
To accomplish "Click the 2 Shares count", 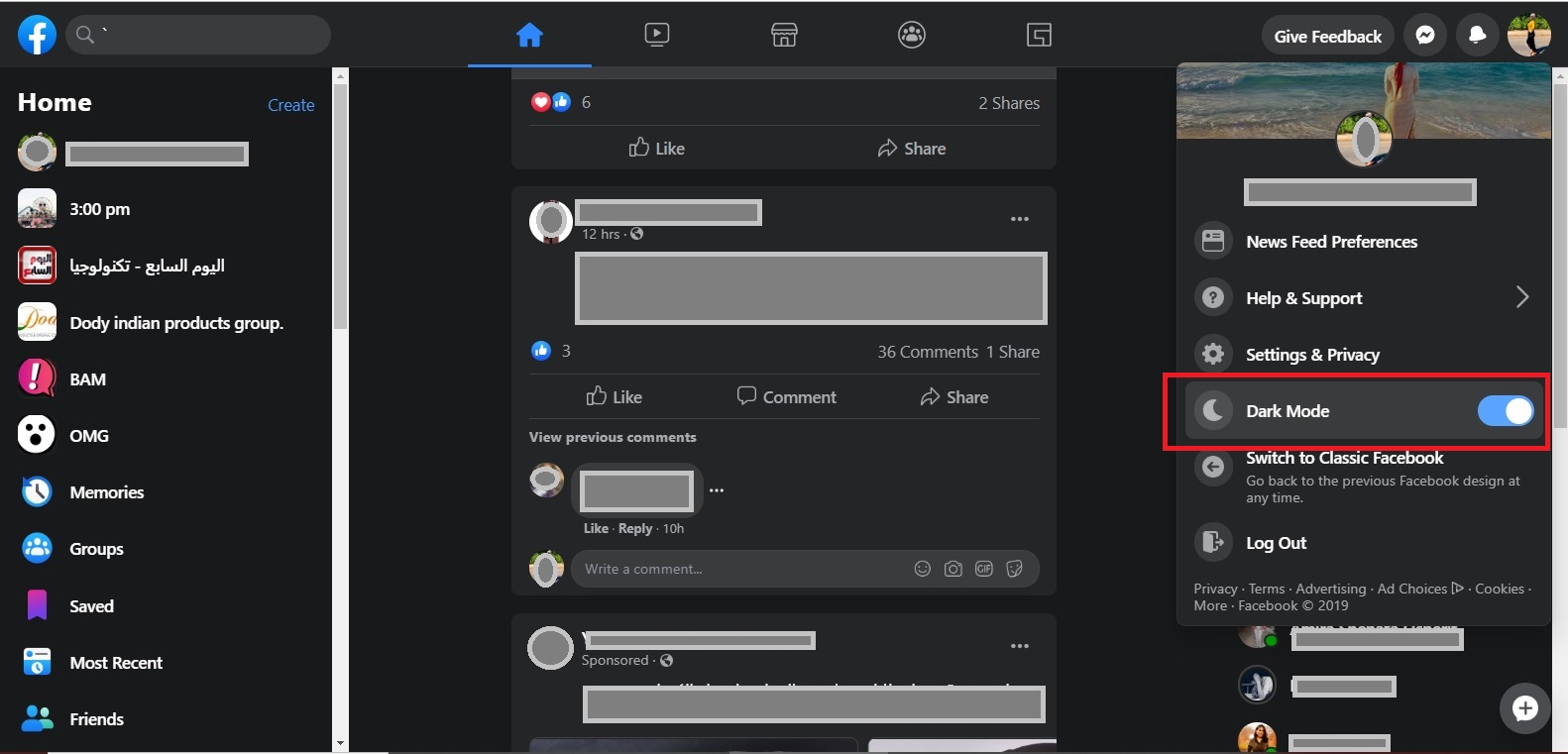I will click(x=1009, y=103).
